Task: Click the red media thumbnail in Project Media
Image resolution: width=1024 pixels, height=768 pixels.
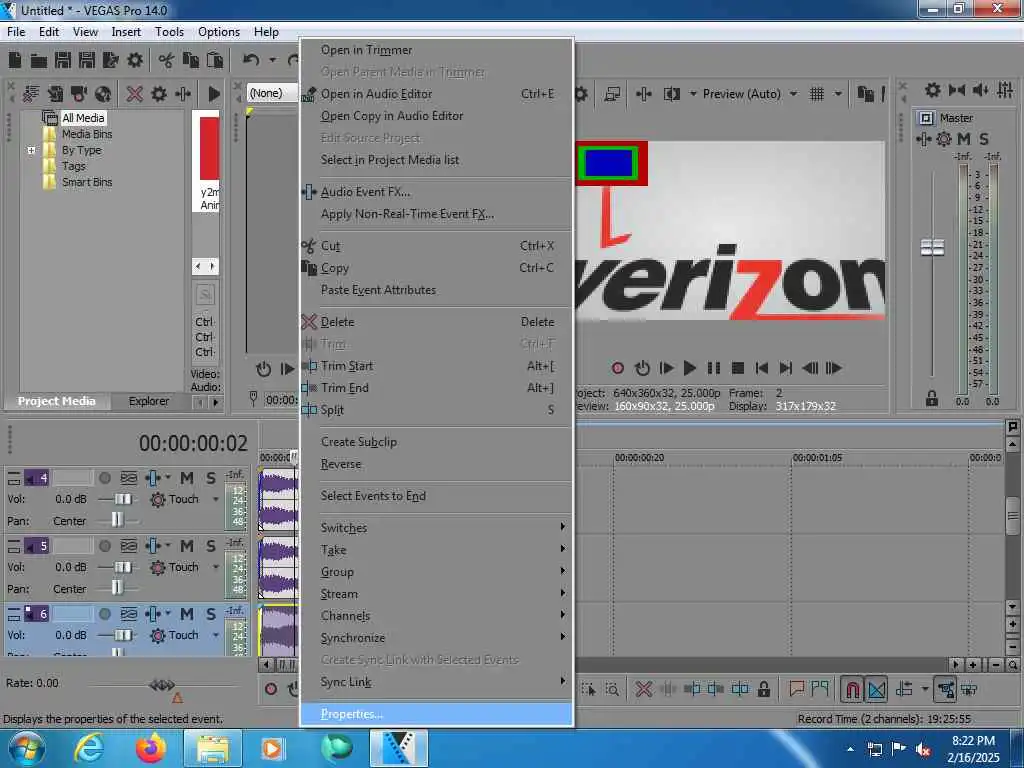Action: pos(209,148)
